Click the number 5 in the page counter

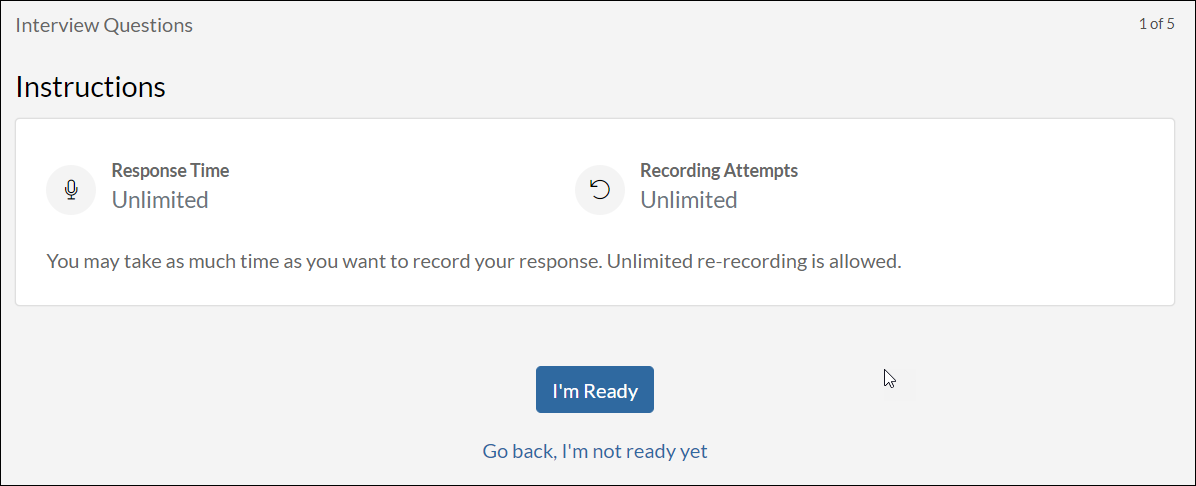tap(1171, 24)
